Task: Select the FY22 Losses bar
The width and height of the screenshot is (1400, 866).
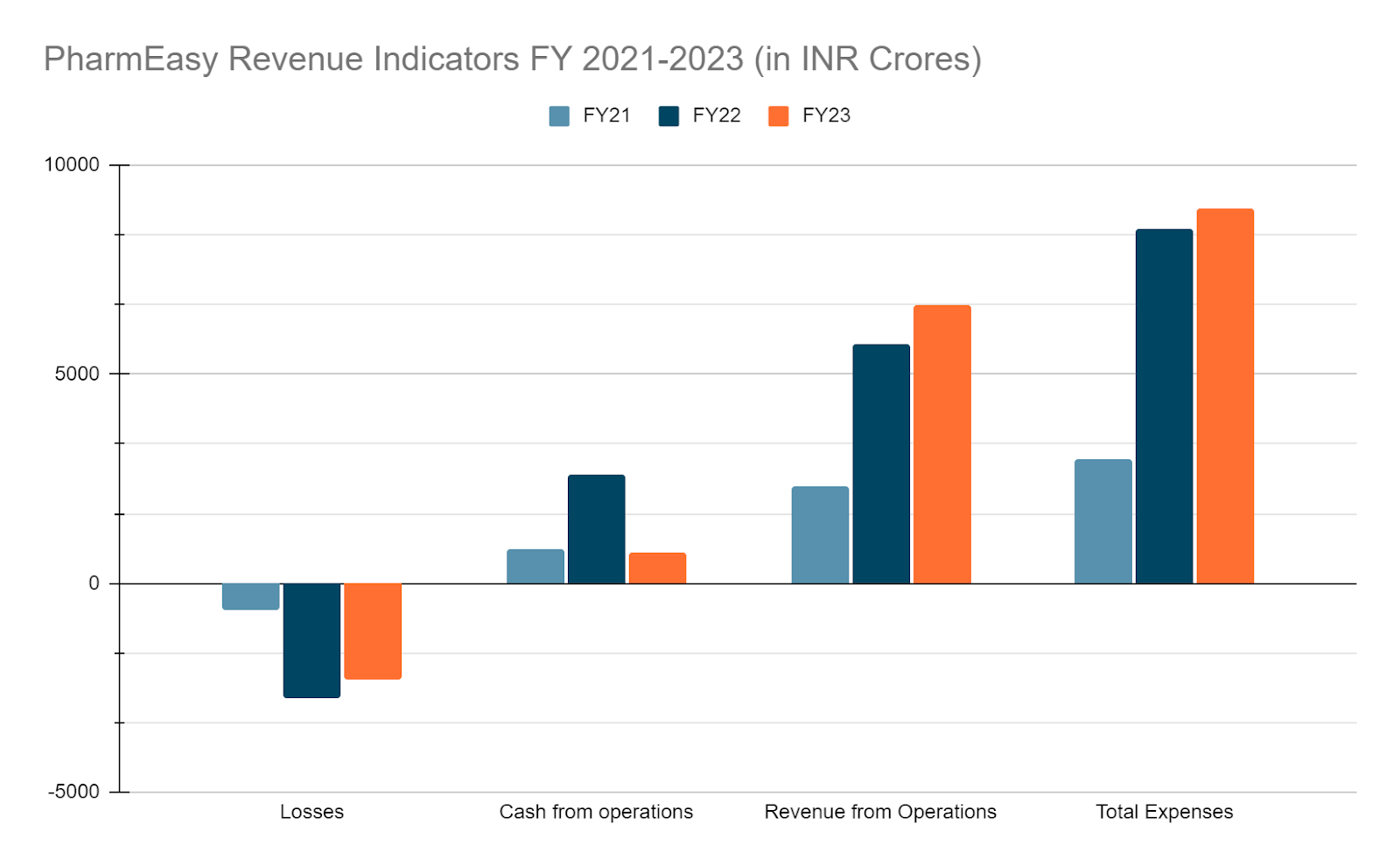Action: pos(311,639)
